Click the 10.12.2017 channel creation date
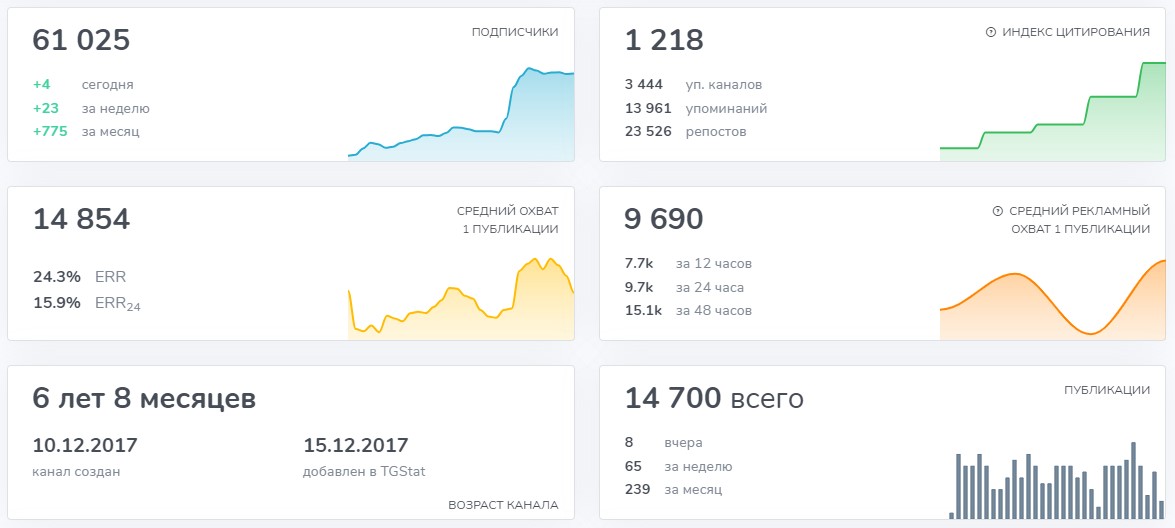 [x=85, y=446]
